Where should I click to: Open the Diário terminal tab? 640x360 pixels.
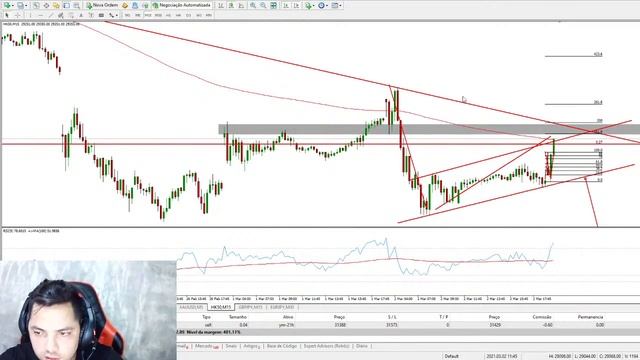coord(362,346)
